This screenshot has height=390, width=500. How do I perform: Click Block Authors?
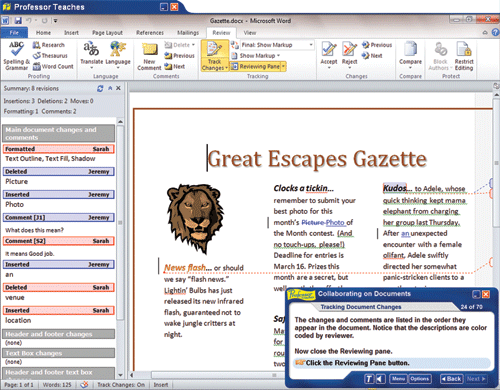(440, 56)
